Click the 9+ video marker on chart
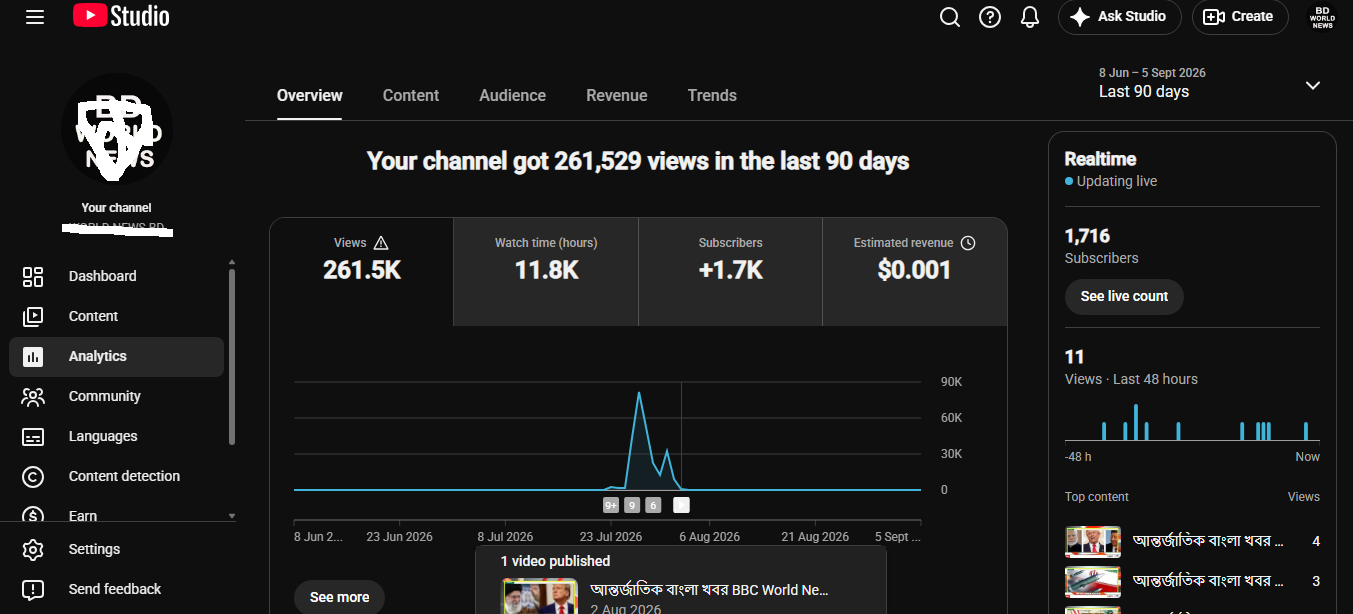 611,505
